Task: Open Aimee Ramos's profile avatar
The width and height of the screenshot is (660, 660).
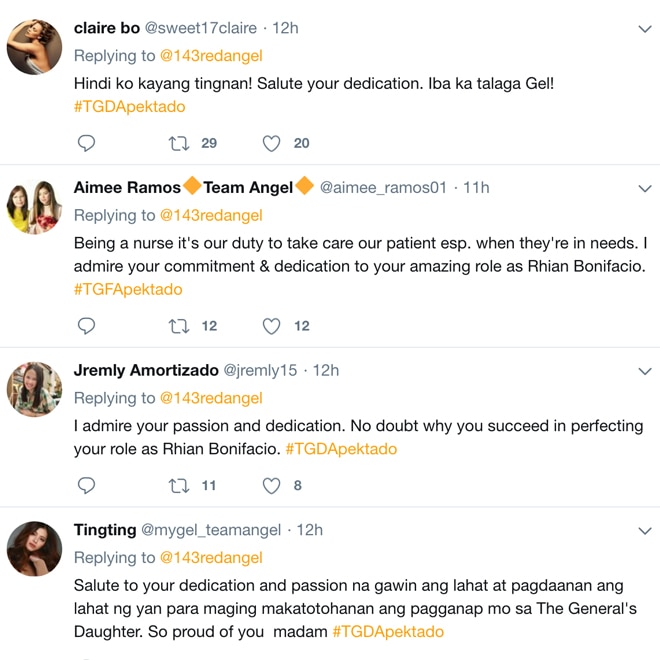Action: click(35, 206)
